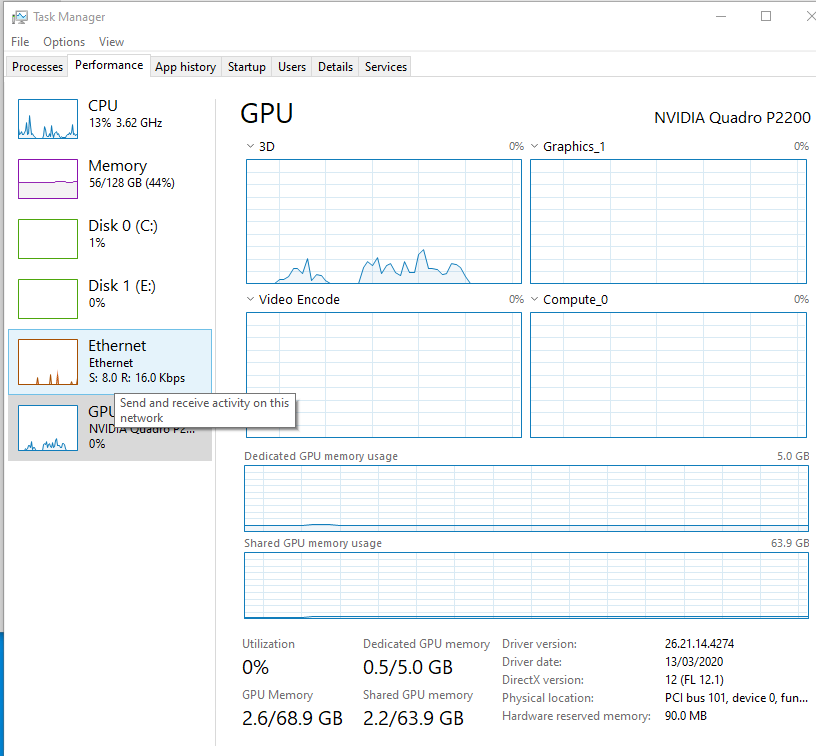Collapse the 3D graph selector
Viewport: 816px width, 756px height.
(x=249, y=146)
